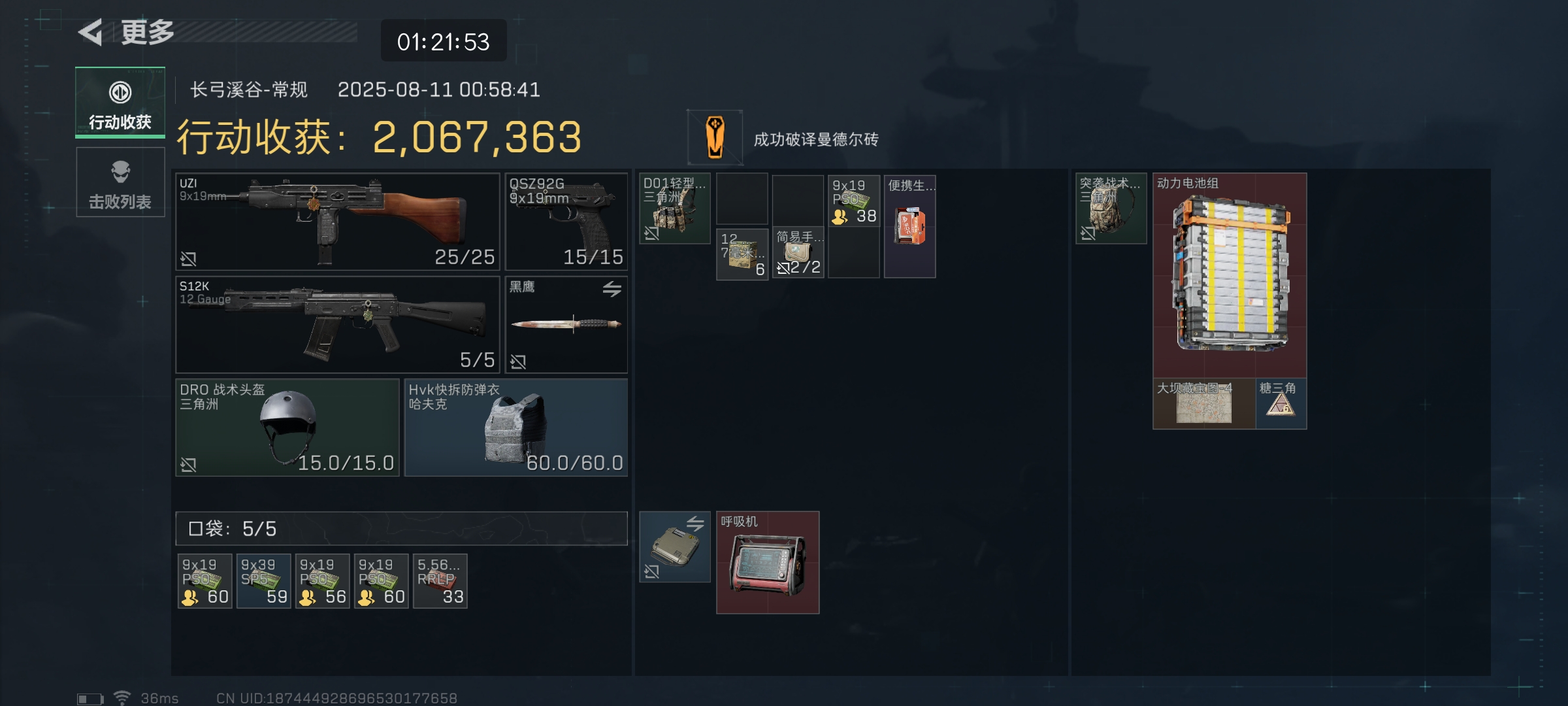
Task: Open the 击败列表 tab
Action: click(120, 182)
